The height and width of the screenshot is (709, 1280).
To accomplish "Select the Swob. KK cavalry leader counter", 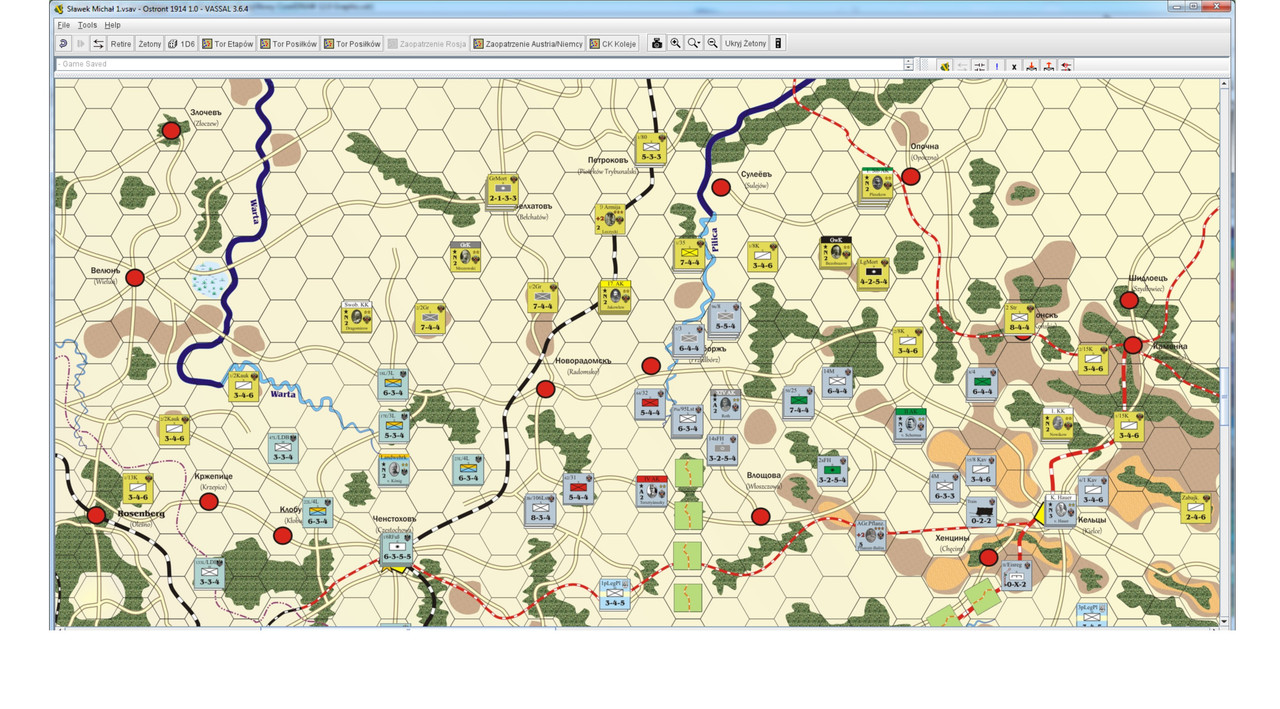I will click(x=358, y=315).
